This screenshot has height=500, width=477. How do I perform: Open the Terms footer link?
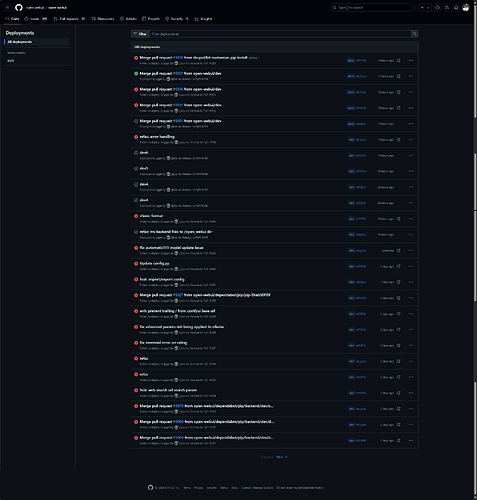tap(187, 488)
